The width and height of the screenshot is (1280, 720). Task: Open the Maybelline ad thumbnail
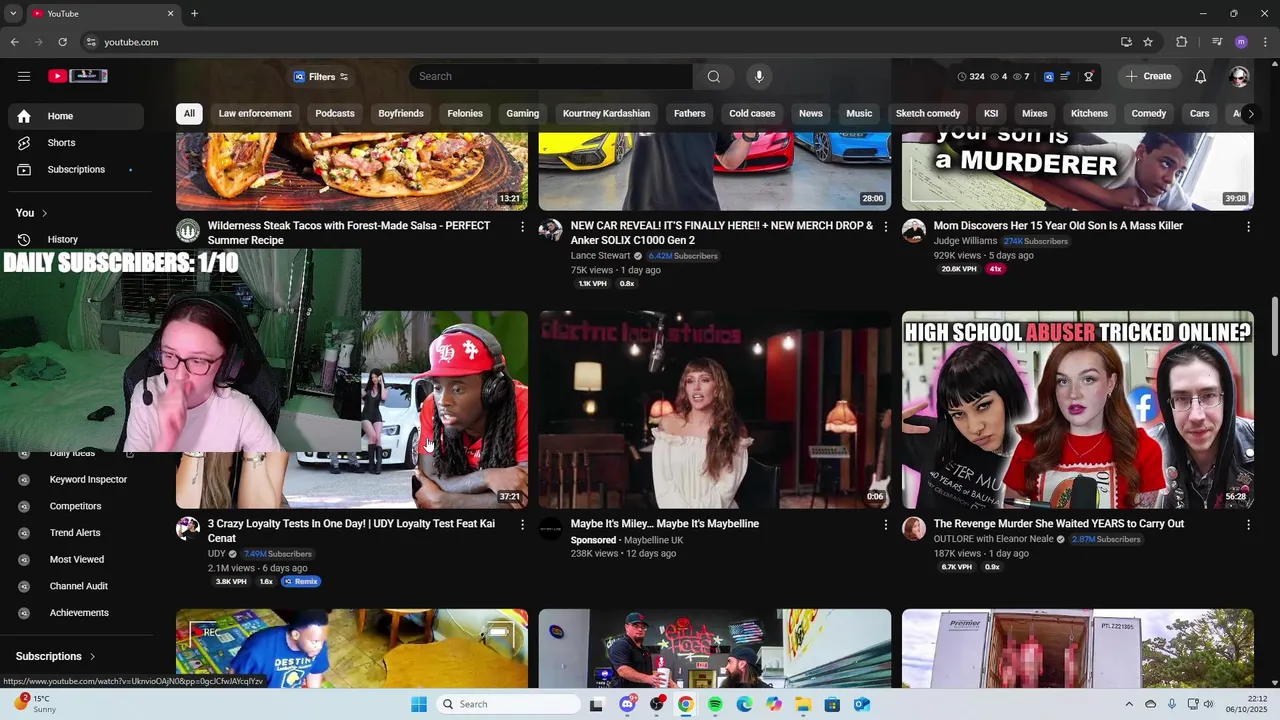(715, 410)
